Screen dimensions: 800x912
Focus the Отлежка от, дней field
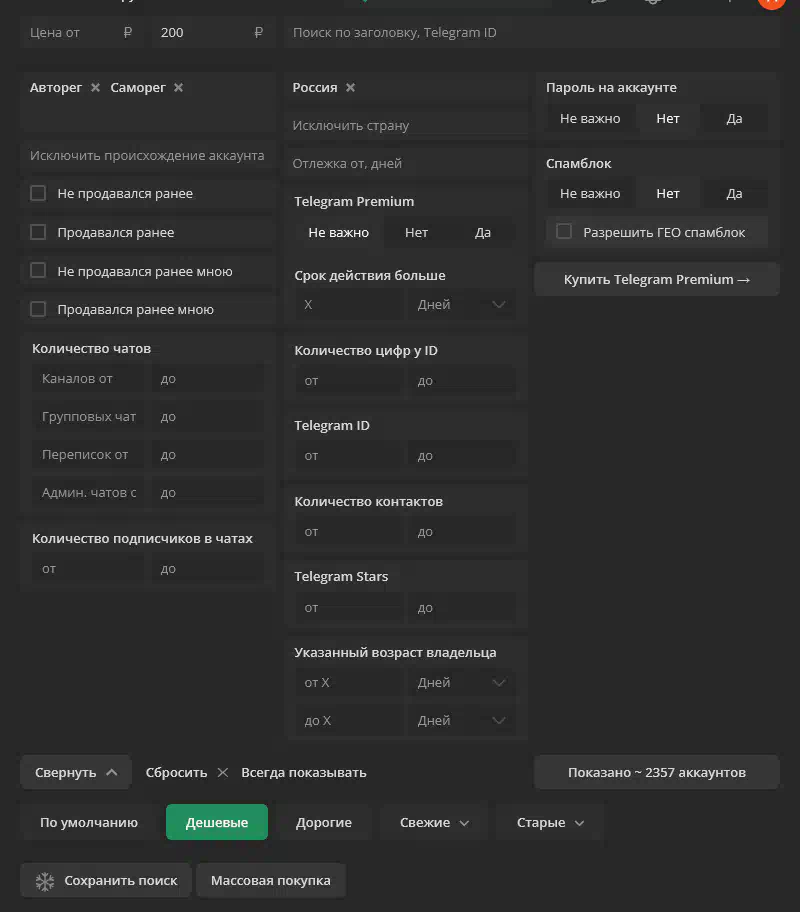click(x=407, y=163)
